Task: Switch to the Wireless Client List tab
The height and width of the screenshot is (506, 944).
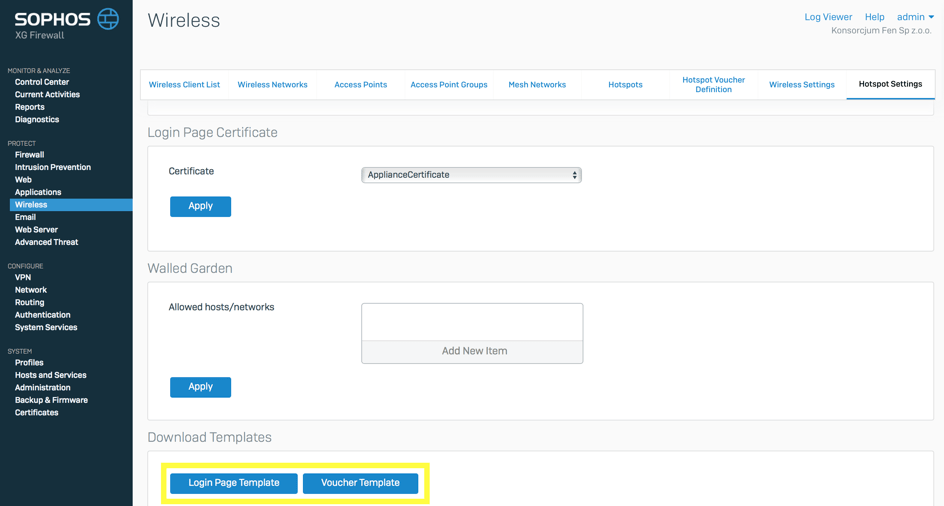Action: click(184, 85)
